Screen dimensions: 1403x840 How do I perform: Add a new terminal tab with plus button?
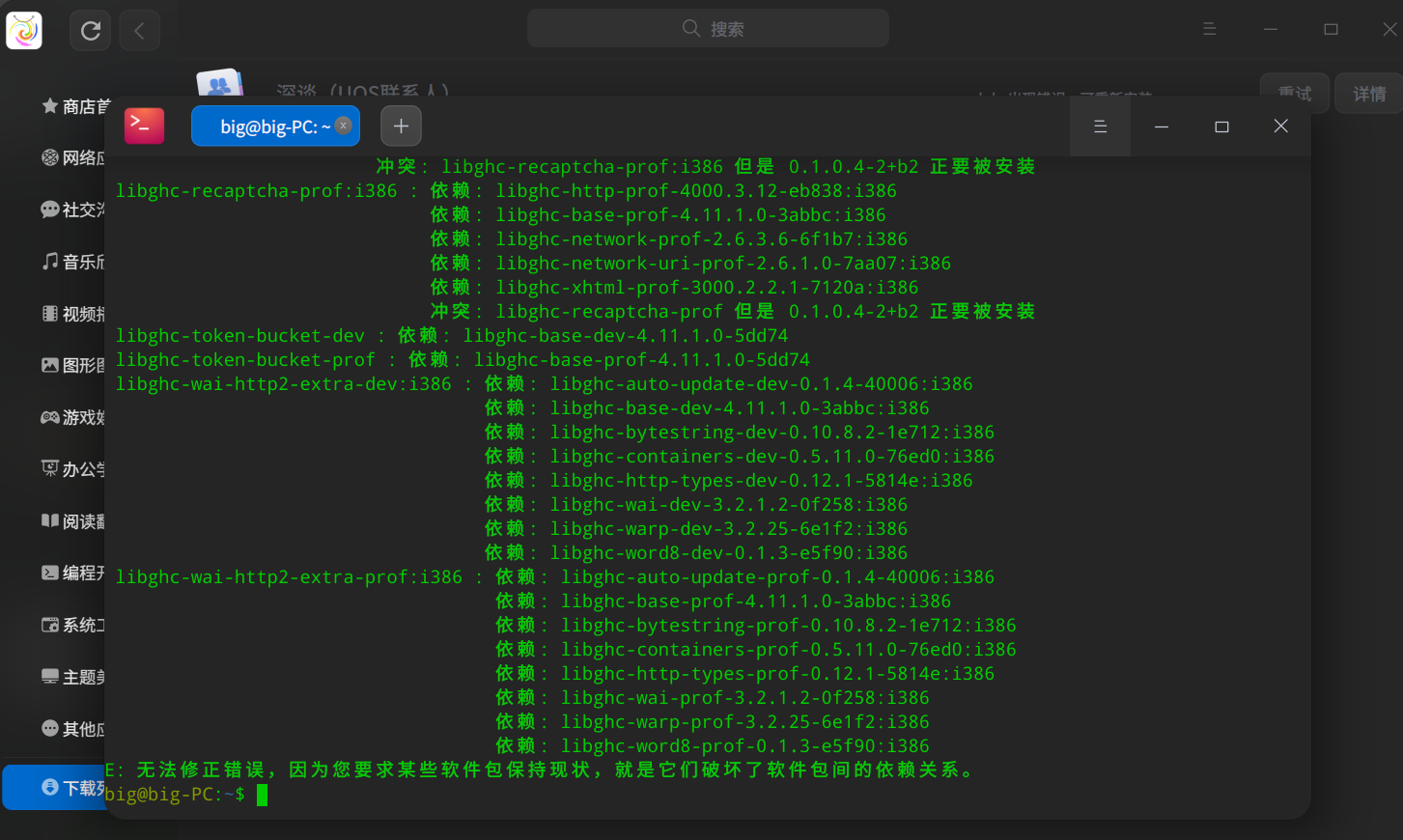(x=401, y=126)
